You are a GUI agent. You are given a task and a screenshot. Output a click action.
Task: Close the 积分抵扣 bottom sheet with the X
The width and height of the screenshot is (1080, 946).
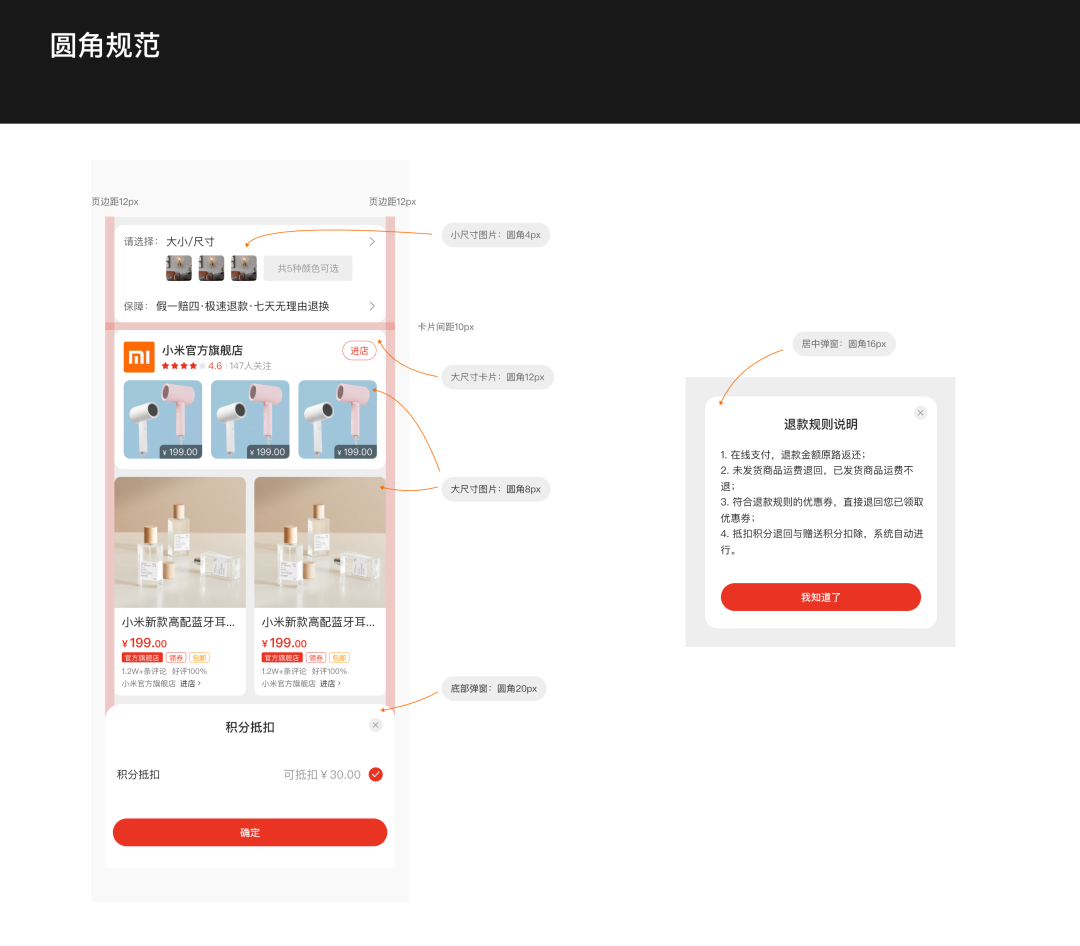(x=376, y=725)
